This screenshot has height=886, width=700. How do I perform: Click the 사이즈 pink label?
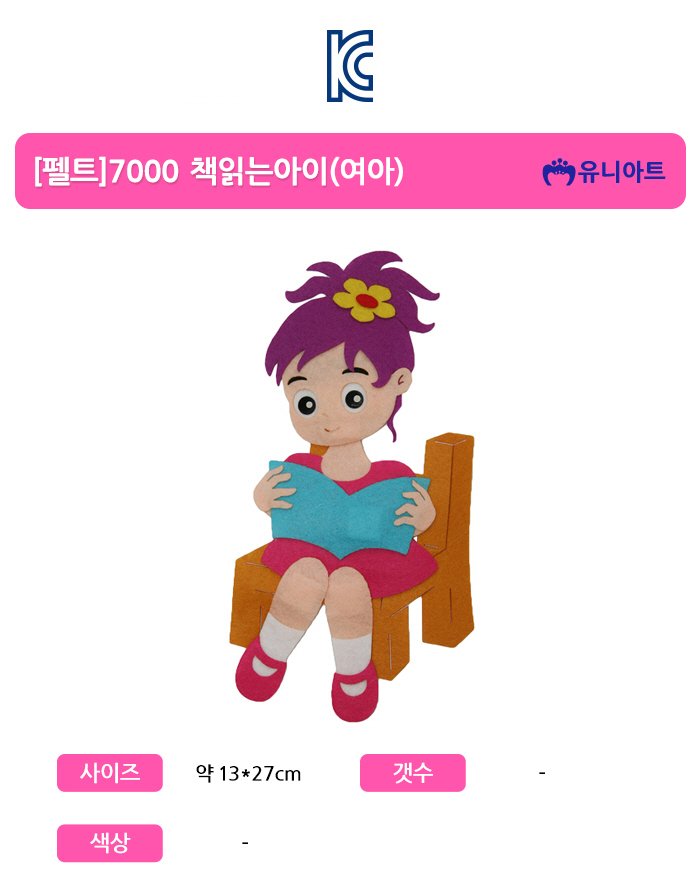pyautogui.click(x=110, y=772)
